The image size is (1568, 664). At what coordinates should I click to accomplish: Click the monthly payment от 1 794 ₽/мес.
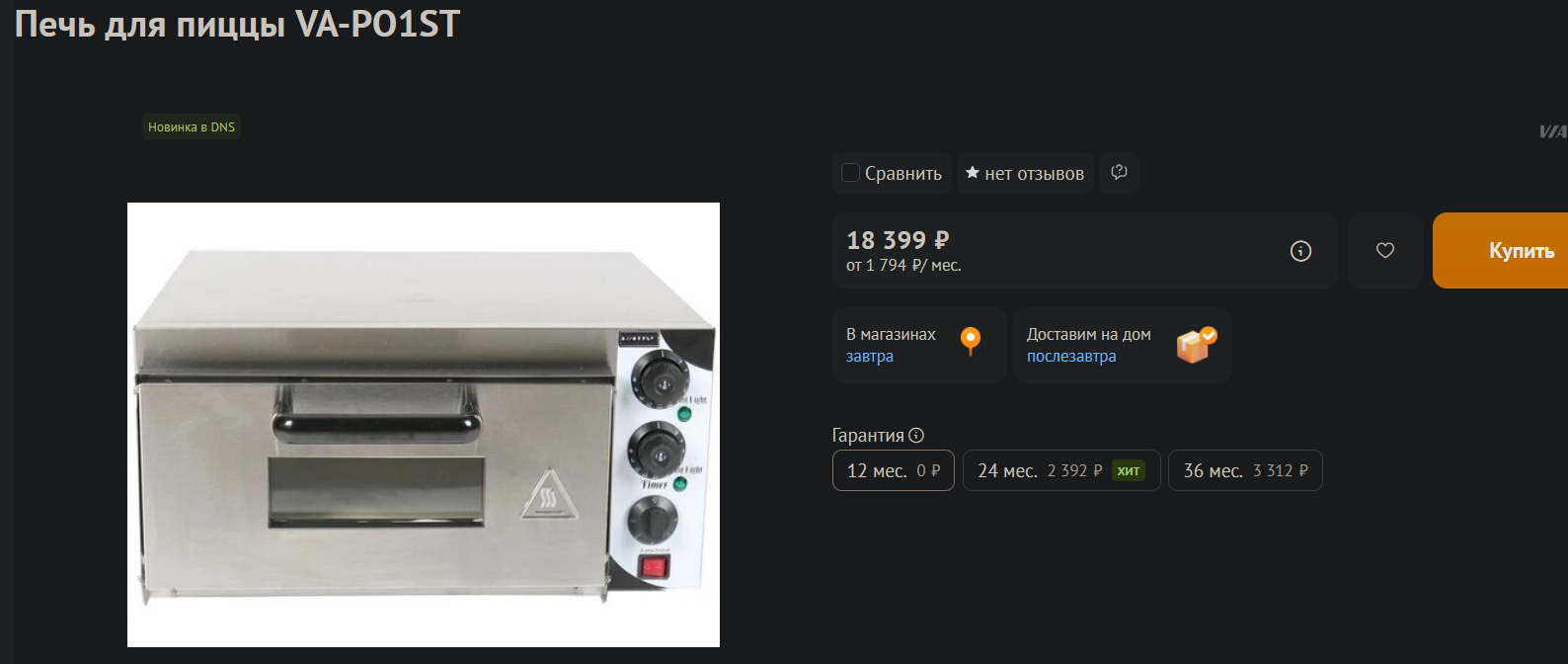pyautogui.click(x=903, y=265)
